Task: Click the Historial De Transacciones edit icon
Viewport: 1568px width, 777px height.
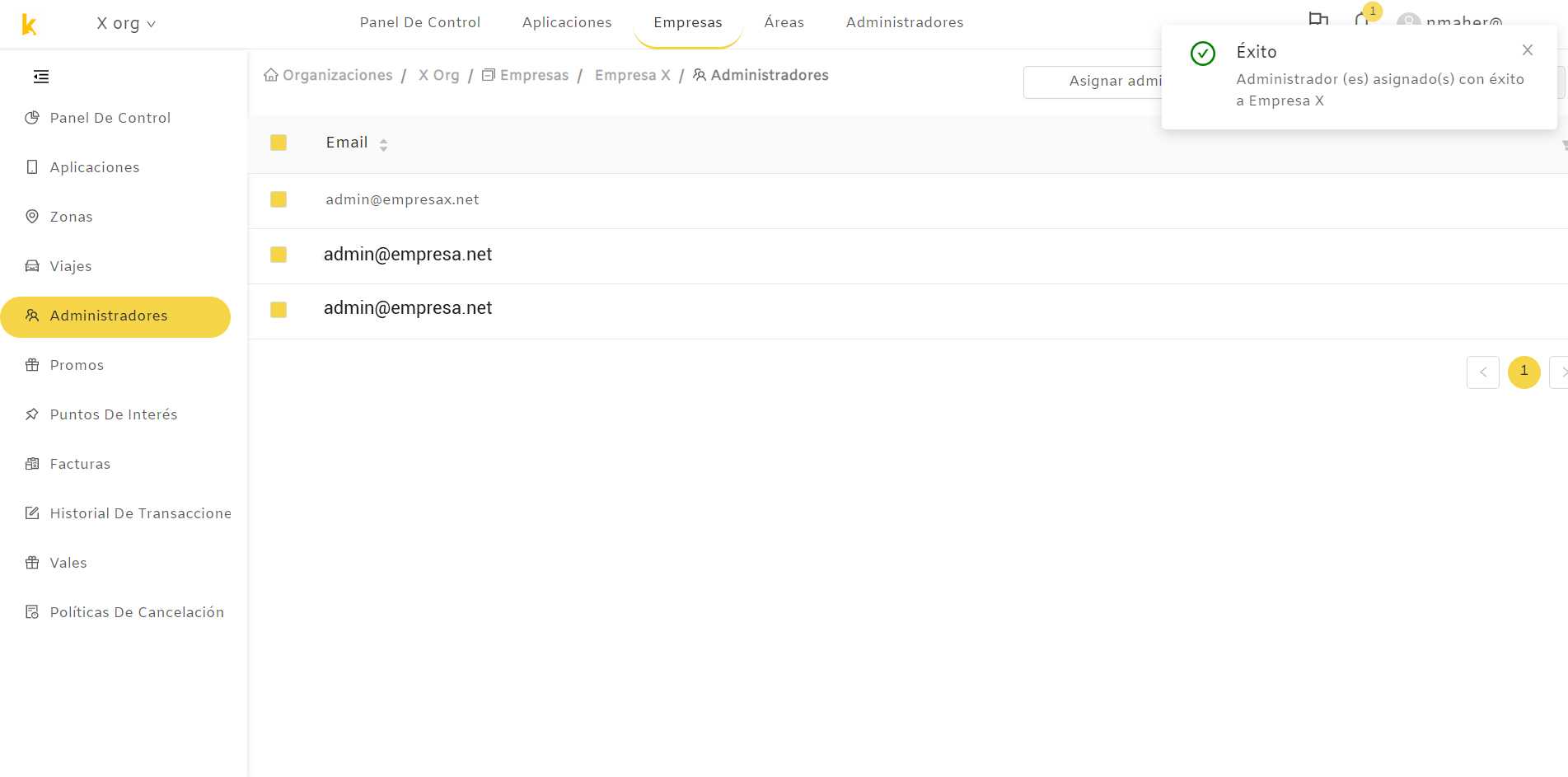Action: click(x=32, y=513)
